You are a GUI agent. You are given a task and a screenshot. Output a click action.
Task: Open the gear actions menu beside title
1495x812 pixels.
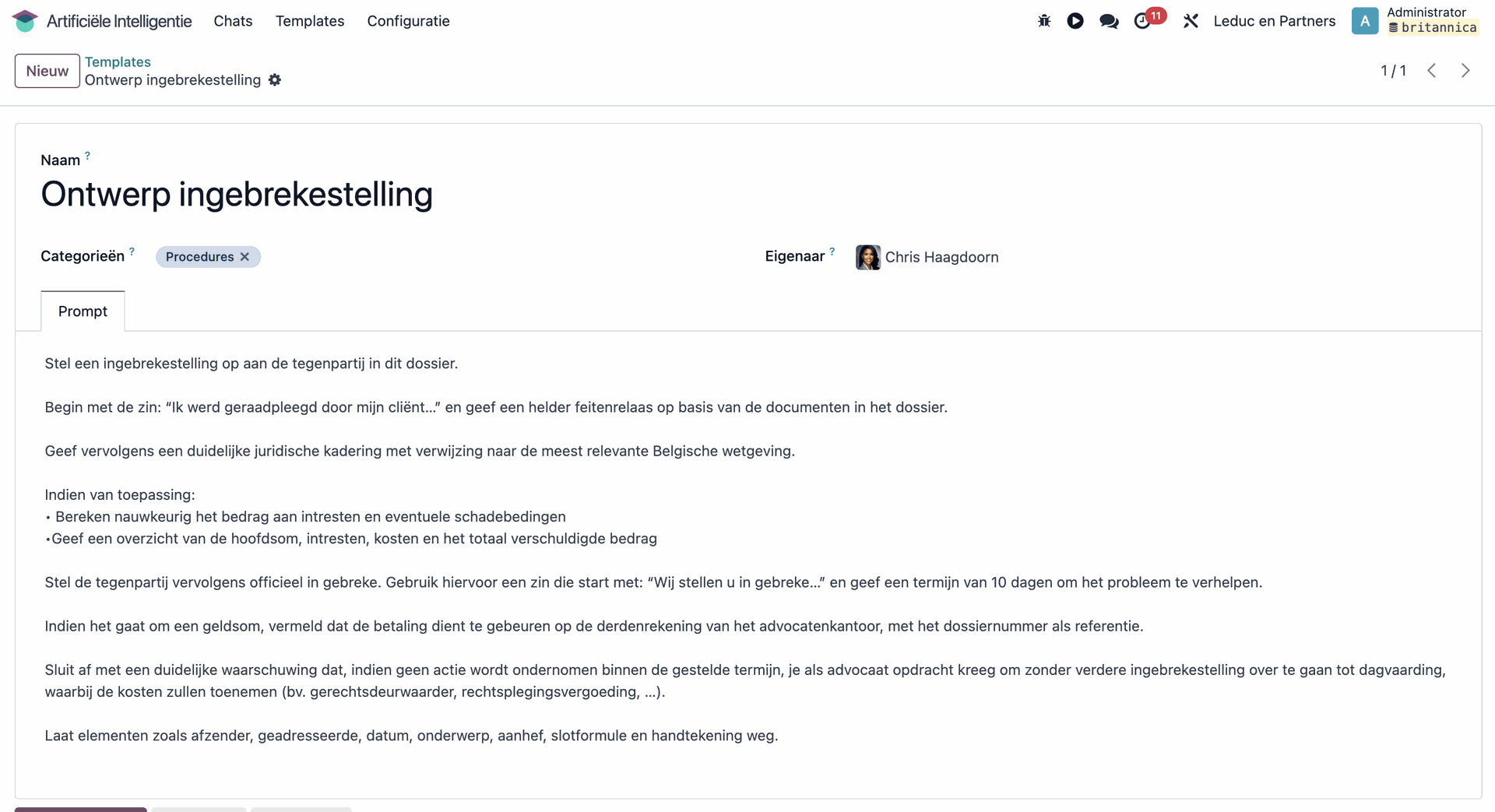tap(275, 80)
